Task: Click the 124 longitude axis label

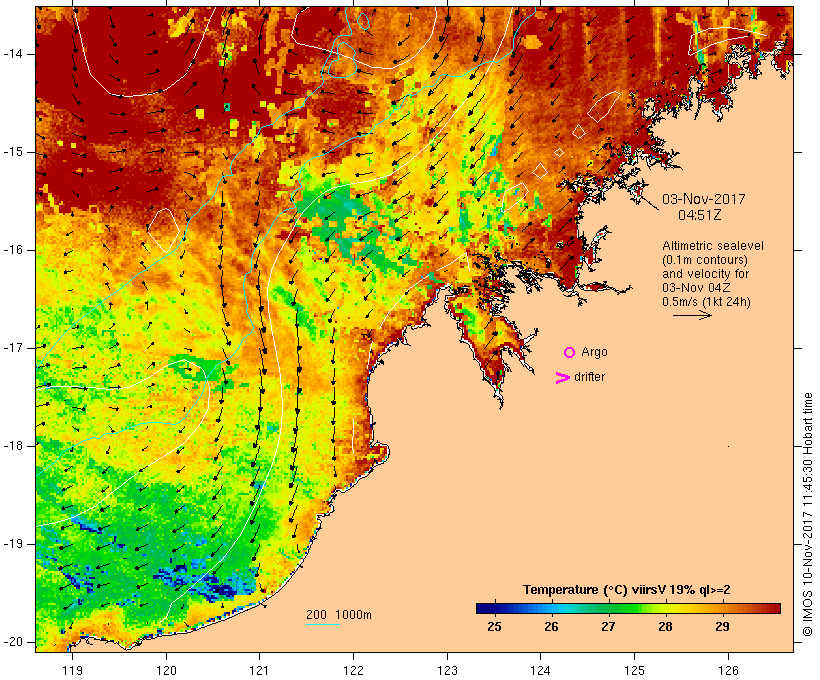Action: pos(540,670)
